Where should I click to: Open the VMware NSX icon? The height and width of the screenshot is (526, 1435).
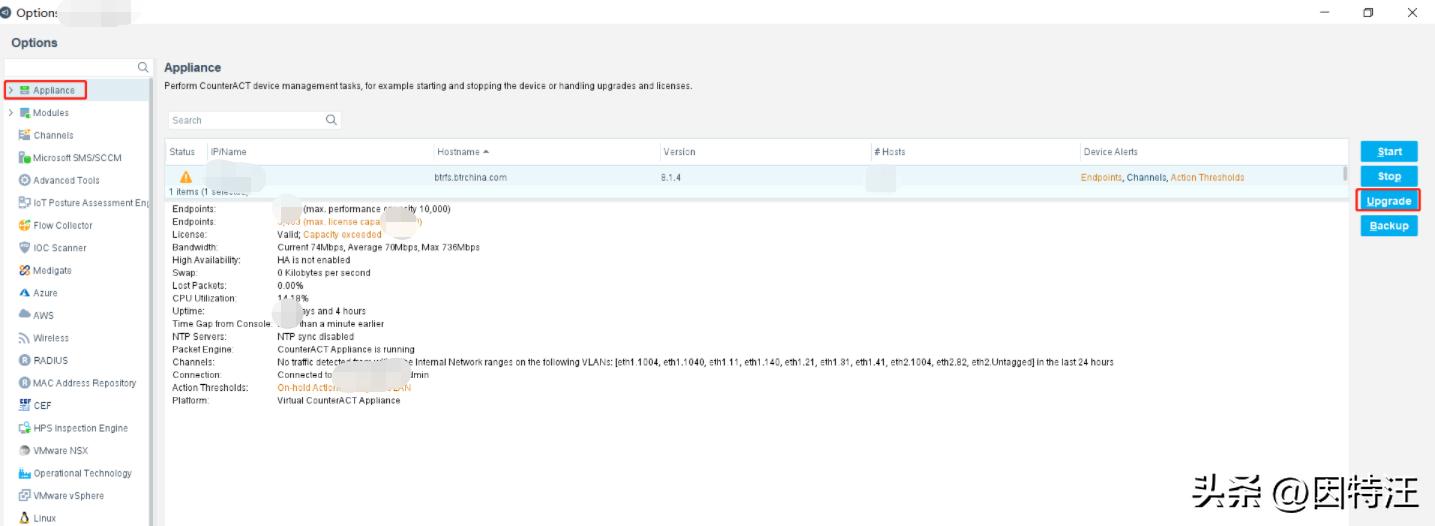click(25, 450)
